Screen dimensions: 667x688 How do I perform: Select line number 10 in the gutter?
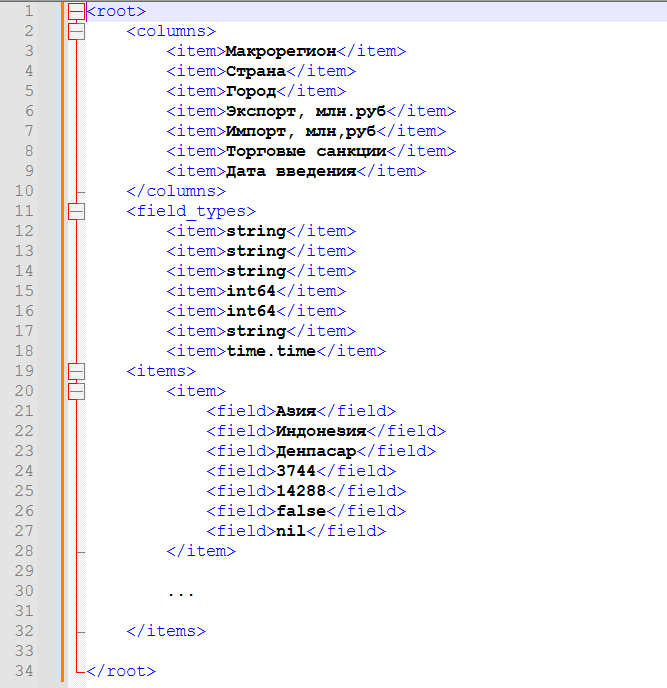[x=24, y=191]
